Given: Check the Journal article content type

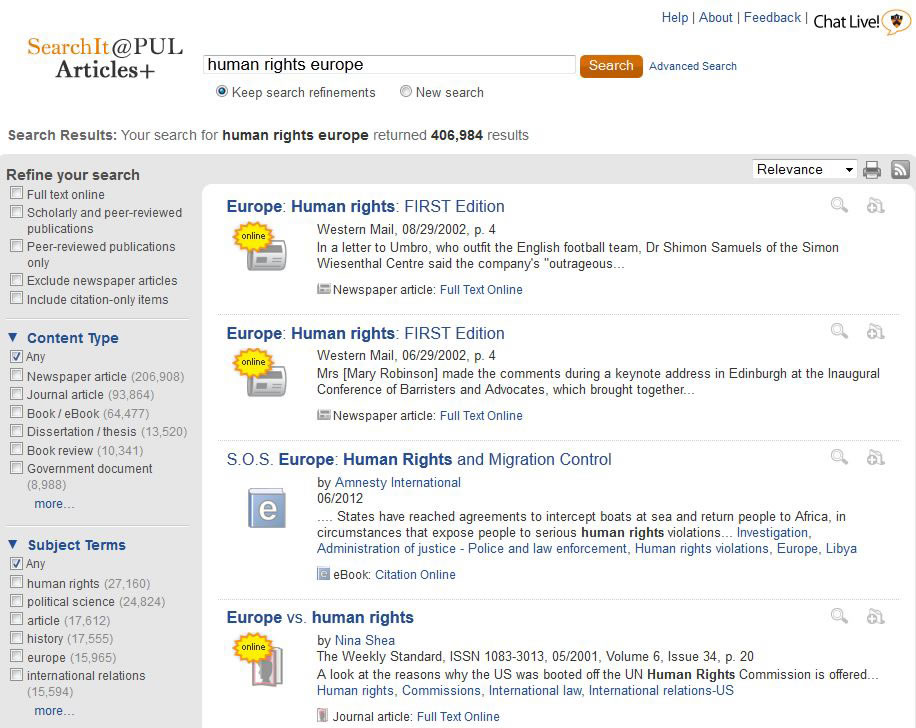Looking at the screenshot, I should coord(16,394).
